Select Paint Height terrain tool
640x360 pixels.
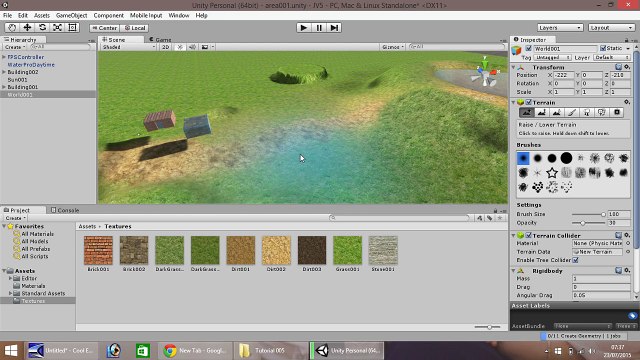pos(542,113)
